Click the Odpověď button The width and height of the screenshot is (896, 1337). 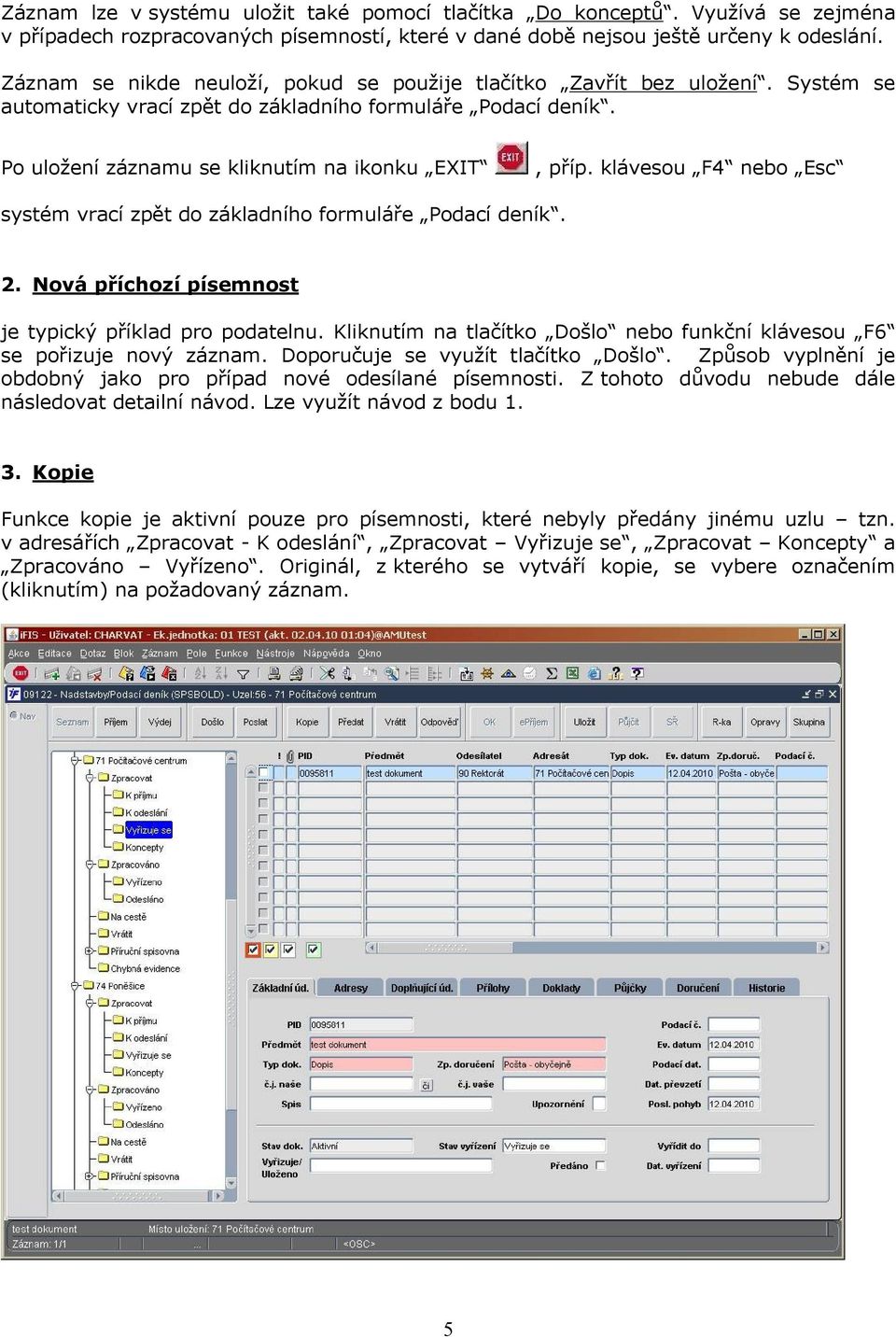[440, 722]
